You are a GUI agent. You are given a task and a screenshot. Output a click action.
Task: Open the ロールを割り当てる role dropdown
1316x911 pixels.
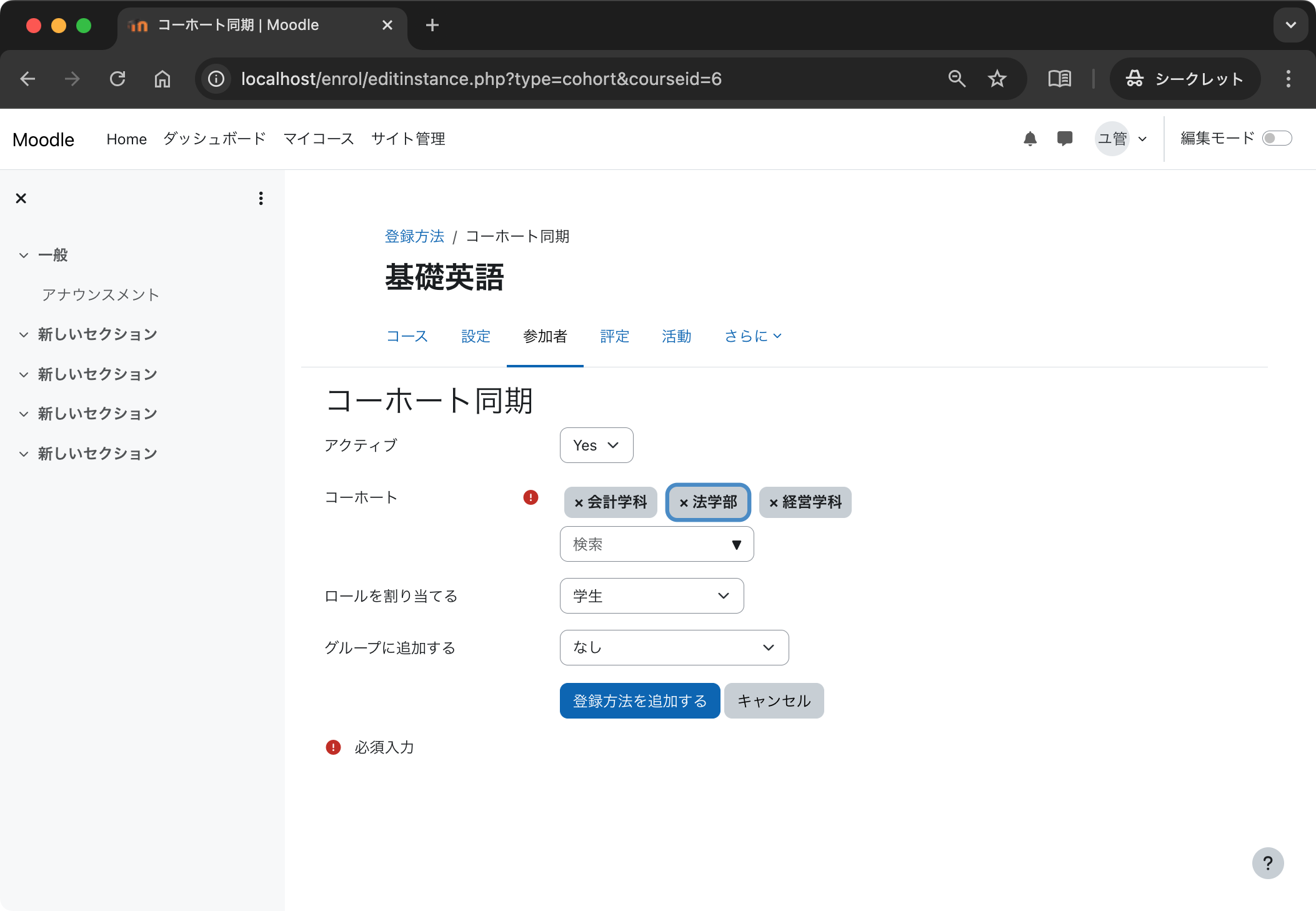pyautogui.click(x=652, y=596)
